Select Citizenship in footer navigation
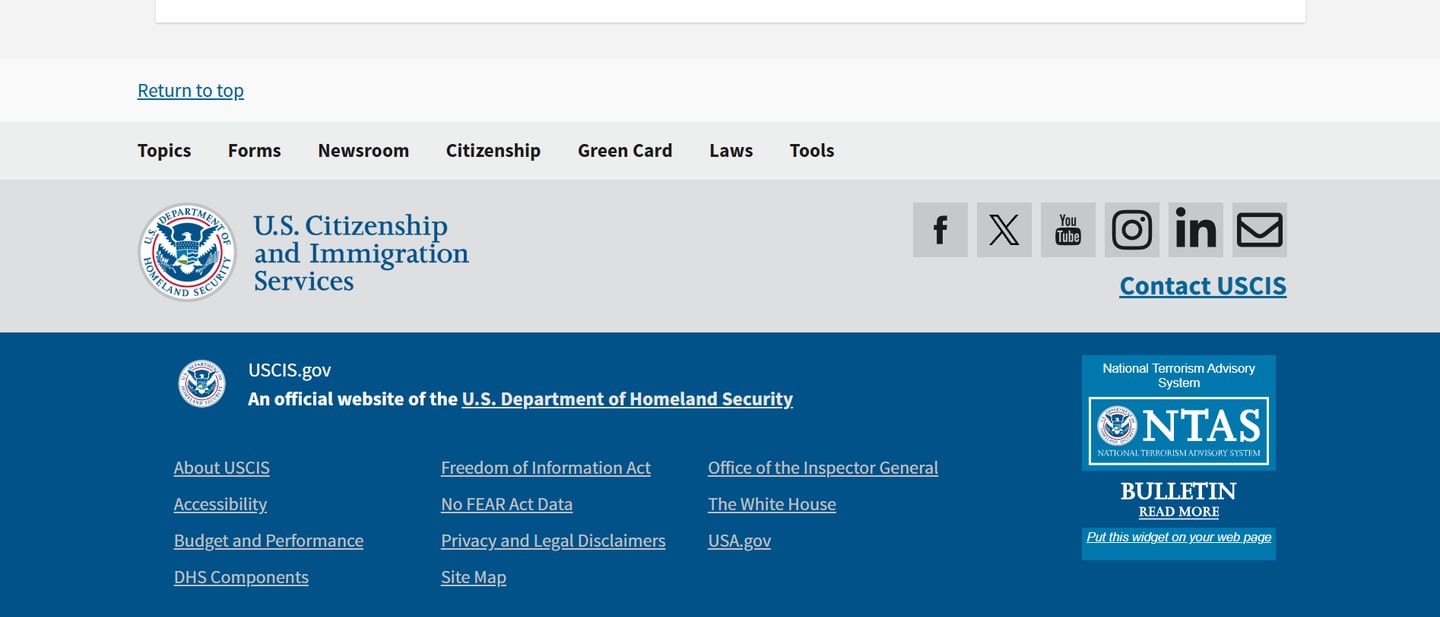The image size is (1440, 617). (x=493, y=150)
